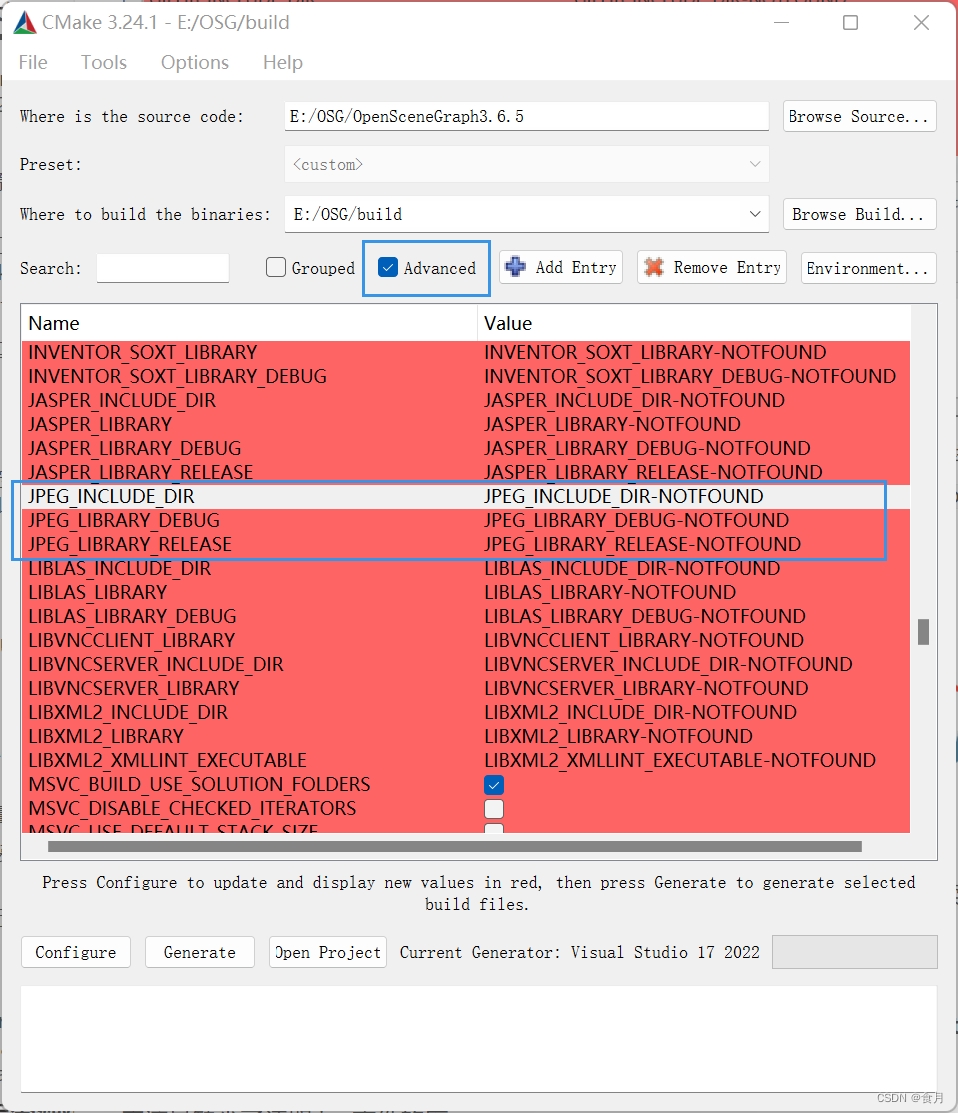Select LIBXML2_XMLLINT_EXECUTABLE entry name

click(x=167, y=761)
